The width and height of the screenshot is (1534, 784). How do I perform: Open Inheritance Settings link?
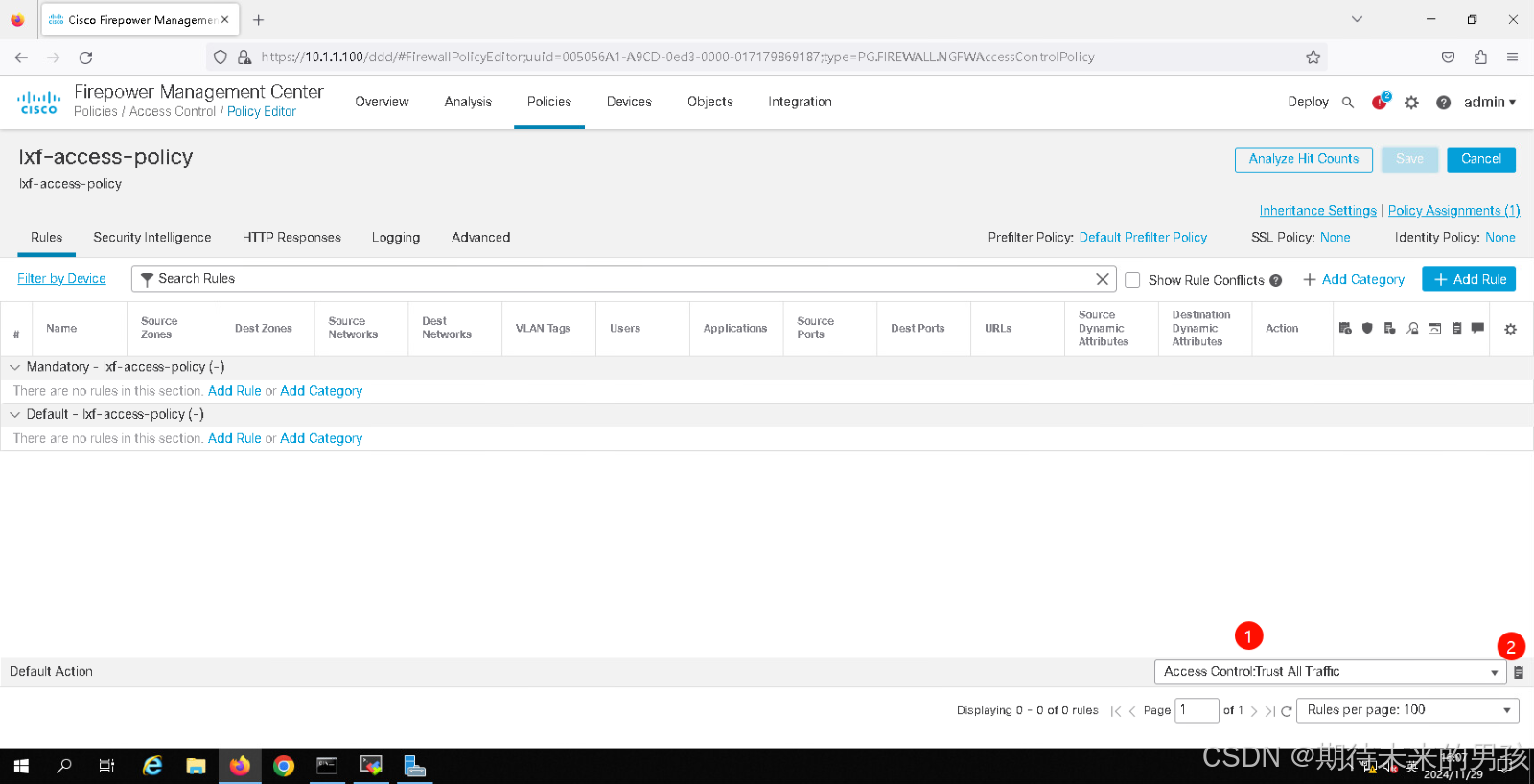point(1317,211)
